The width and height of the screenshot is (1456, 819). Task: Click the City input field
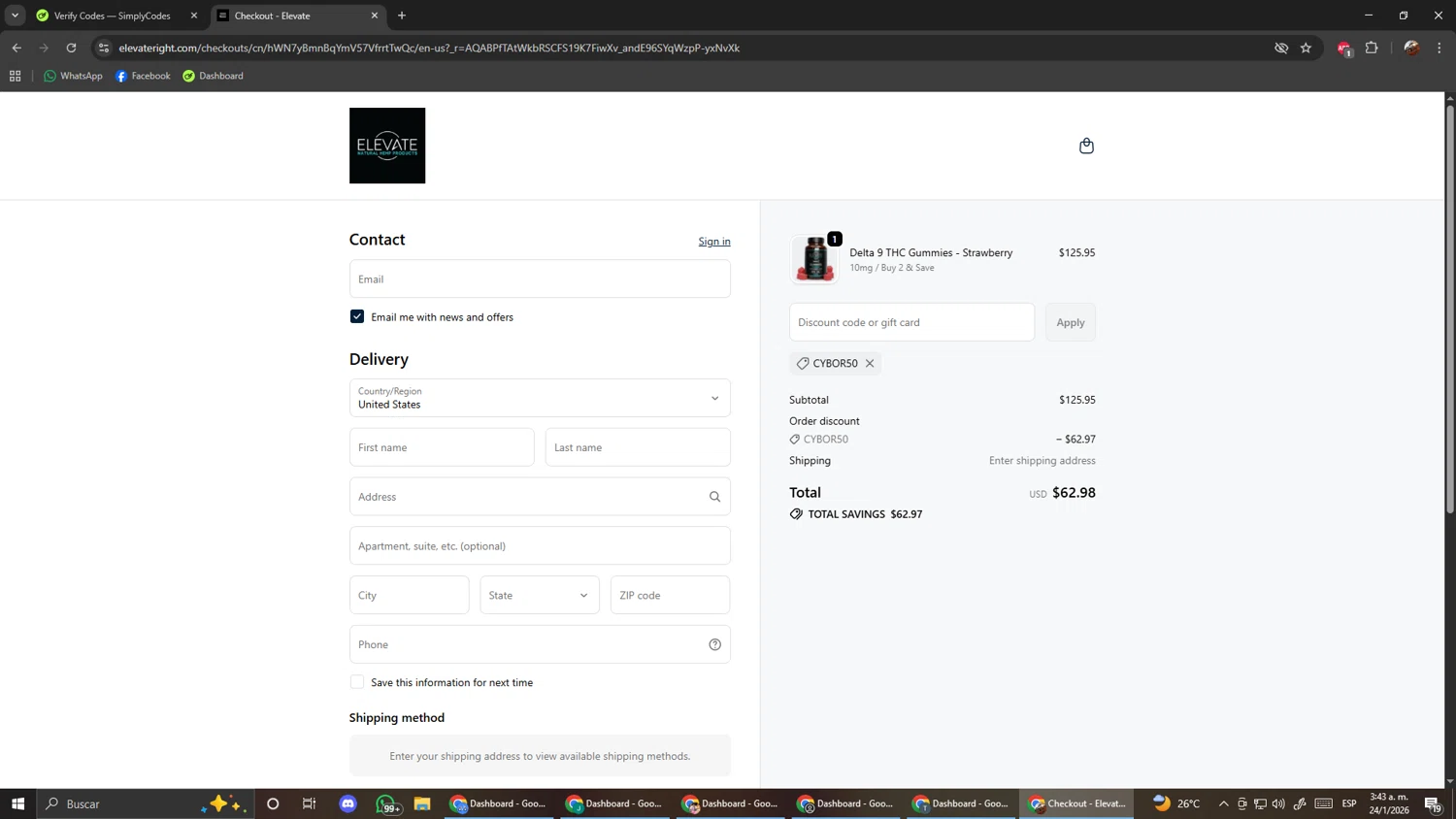point(410,595)
